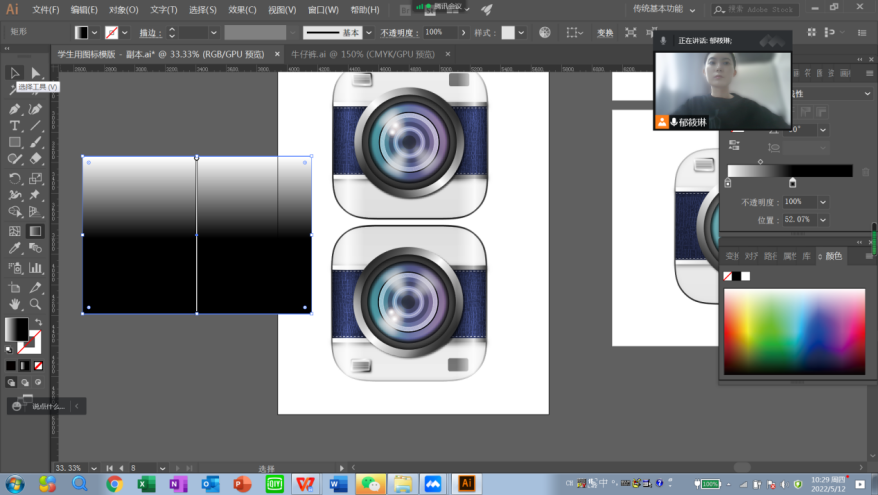Choose the Eyedropper tool

[15, 249]
